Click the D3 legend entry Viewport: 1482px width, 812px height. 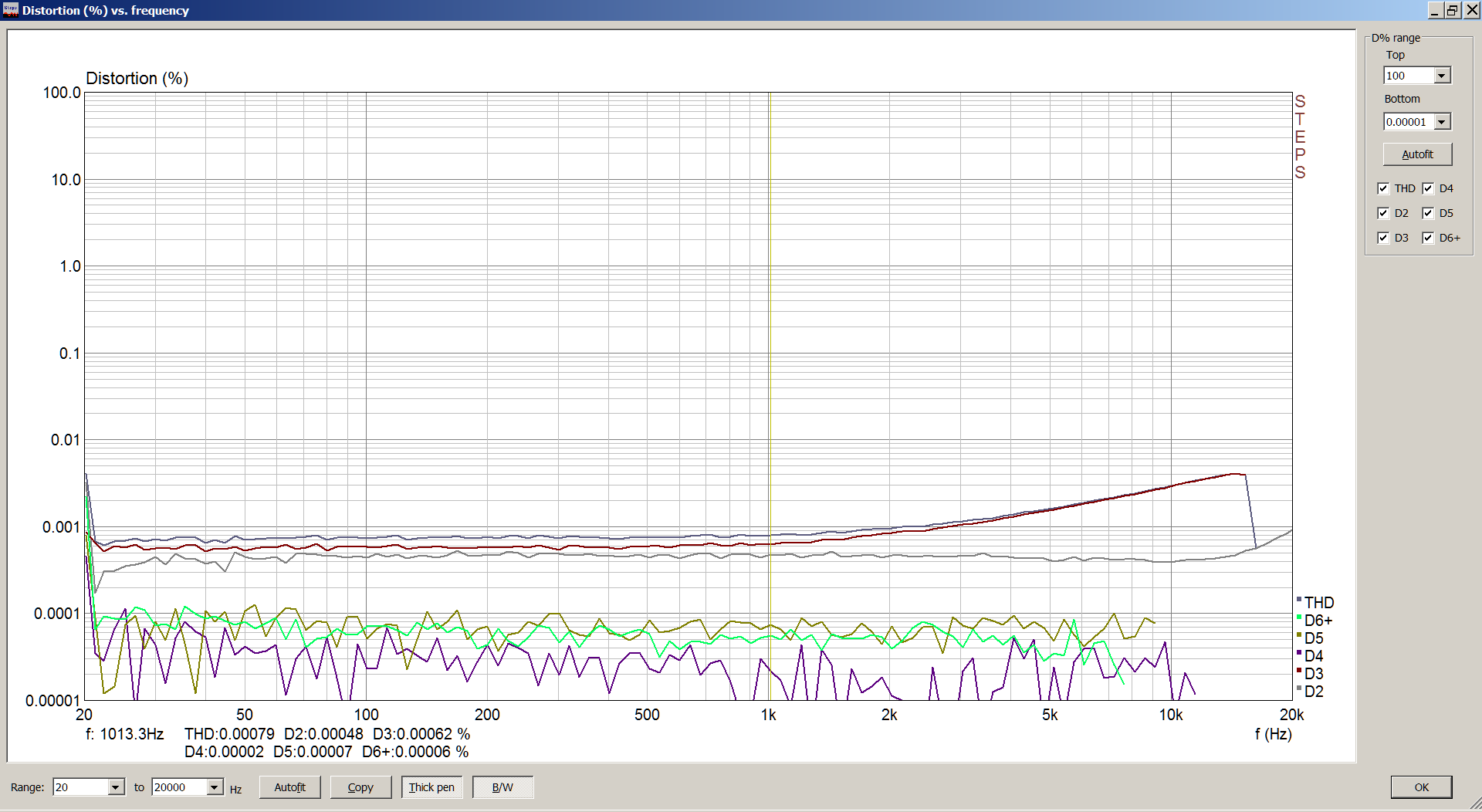click(1310, 674)
